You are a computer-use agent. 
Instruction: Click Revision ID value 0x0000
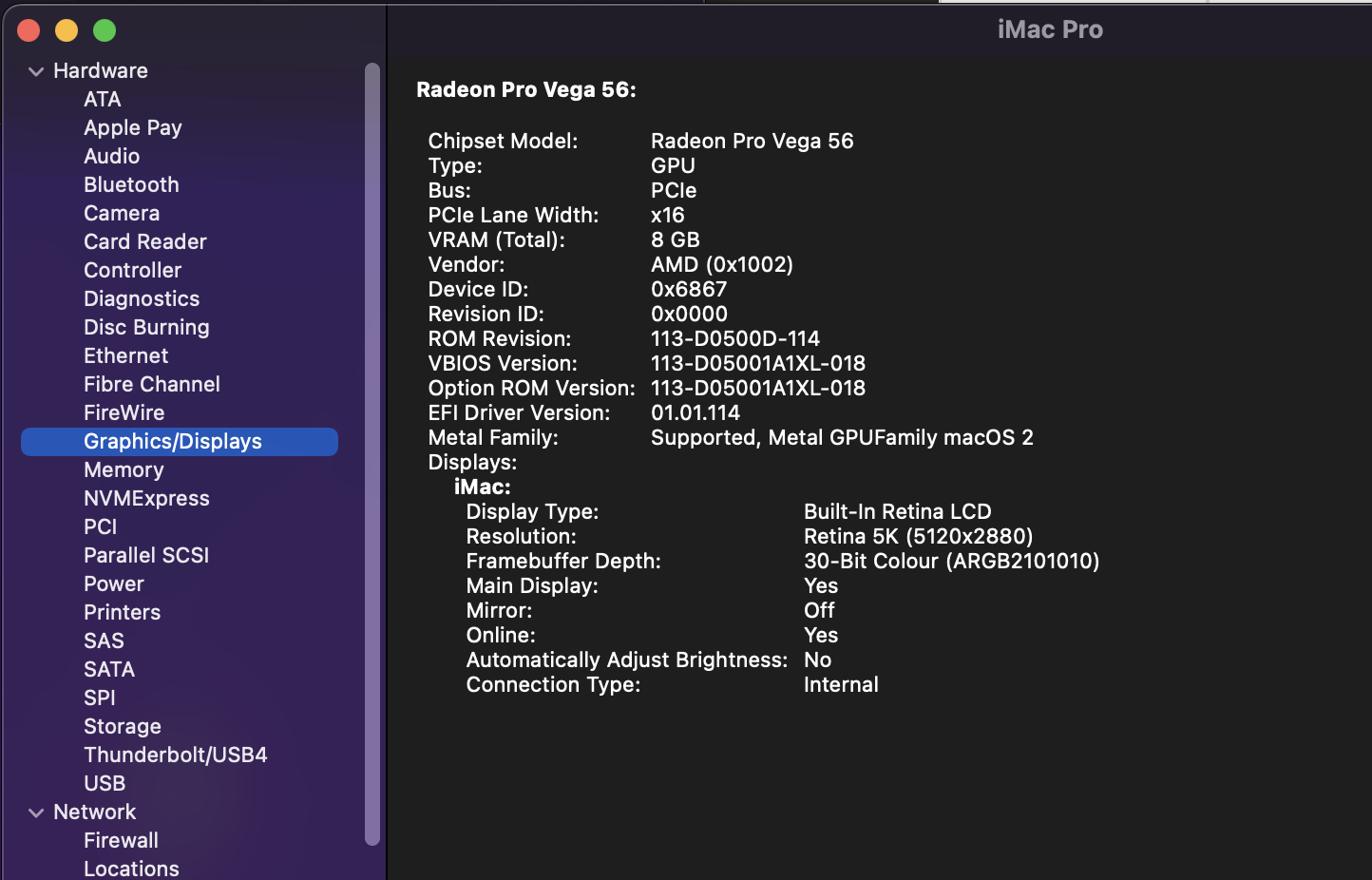[689, 314]
